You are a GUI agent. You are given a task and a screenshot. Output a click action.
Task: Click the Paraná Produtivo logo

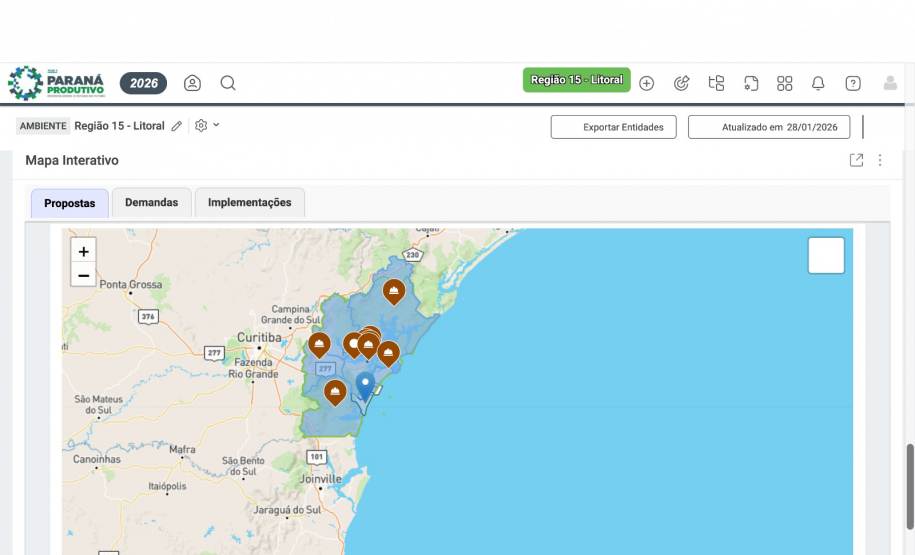(56, 83)
